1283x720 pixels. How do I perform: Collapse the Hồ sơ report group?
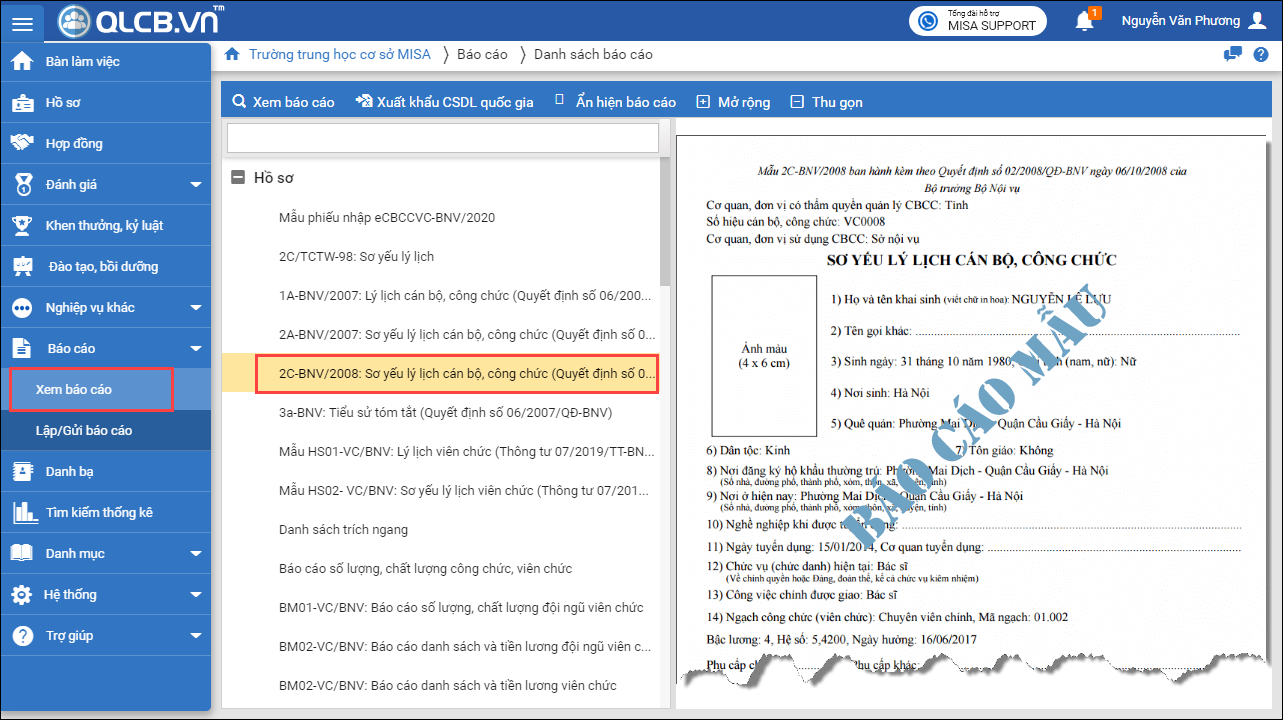click(238, 178)
